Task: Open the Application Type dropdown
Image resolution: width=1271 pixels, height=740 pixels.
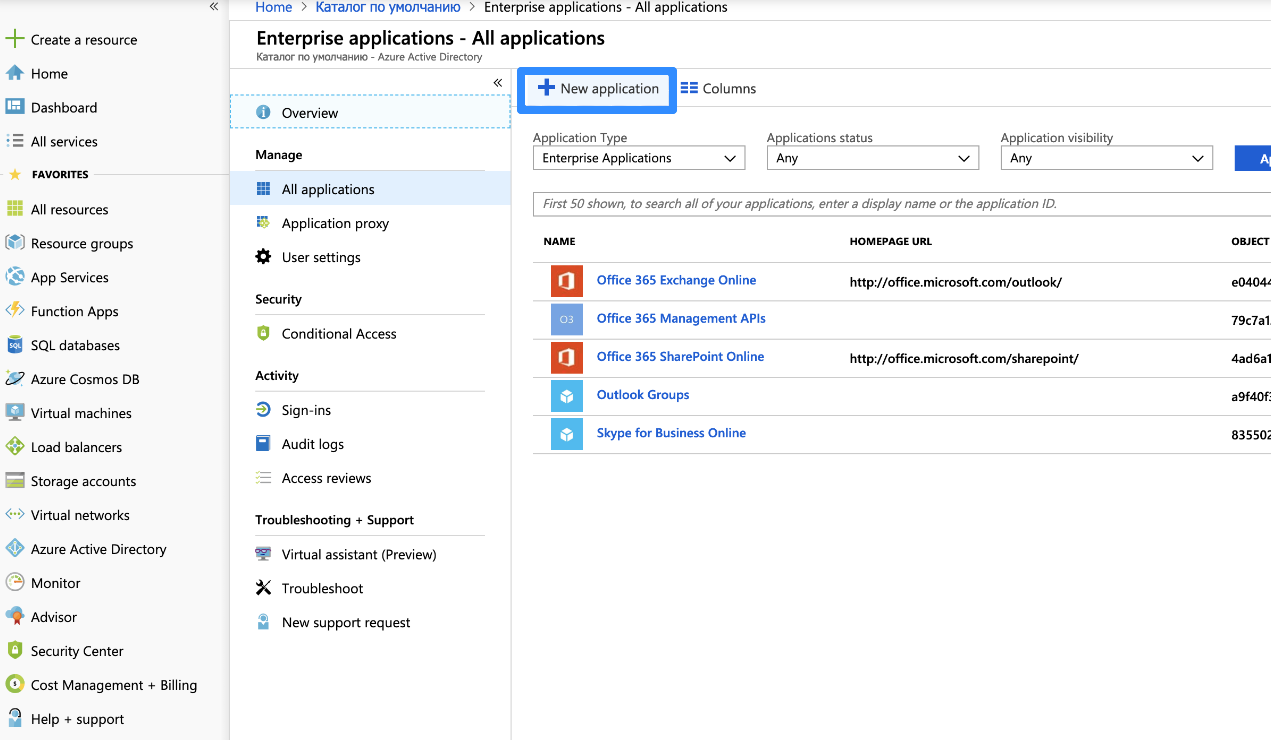Action: [639, 158]
